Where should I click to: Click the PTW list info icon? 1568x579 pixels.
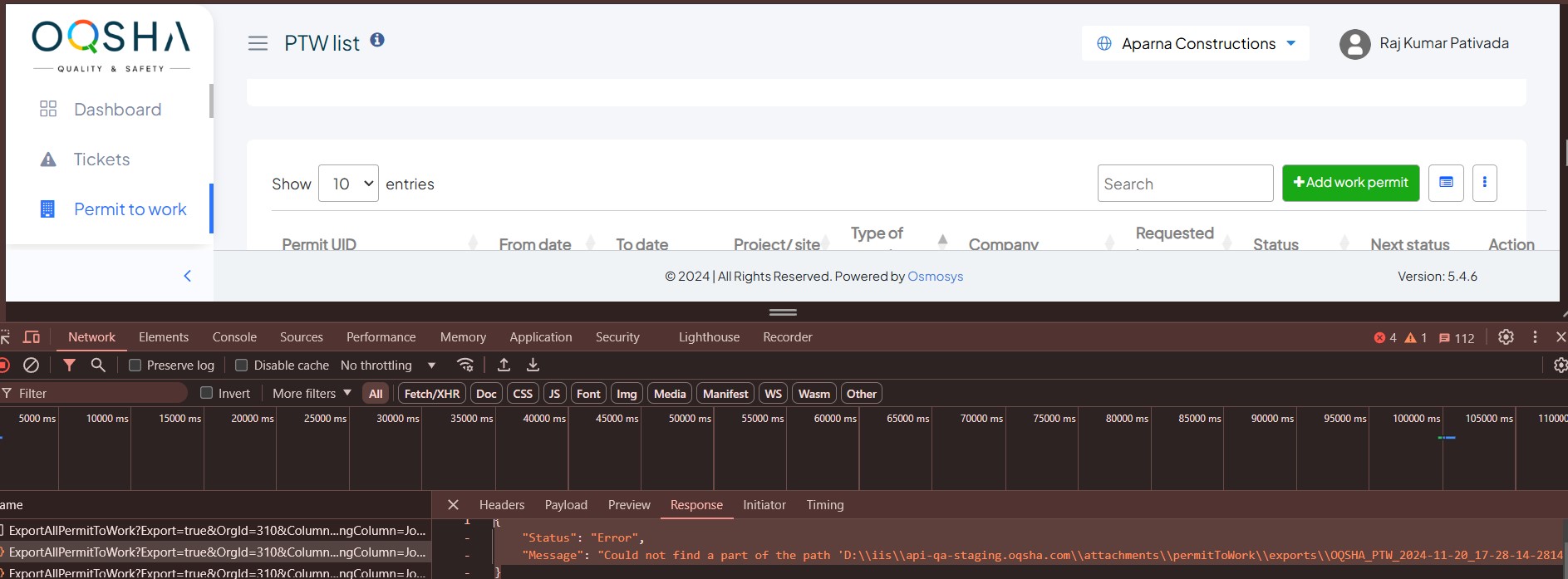377,40
